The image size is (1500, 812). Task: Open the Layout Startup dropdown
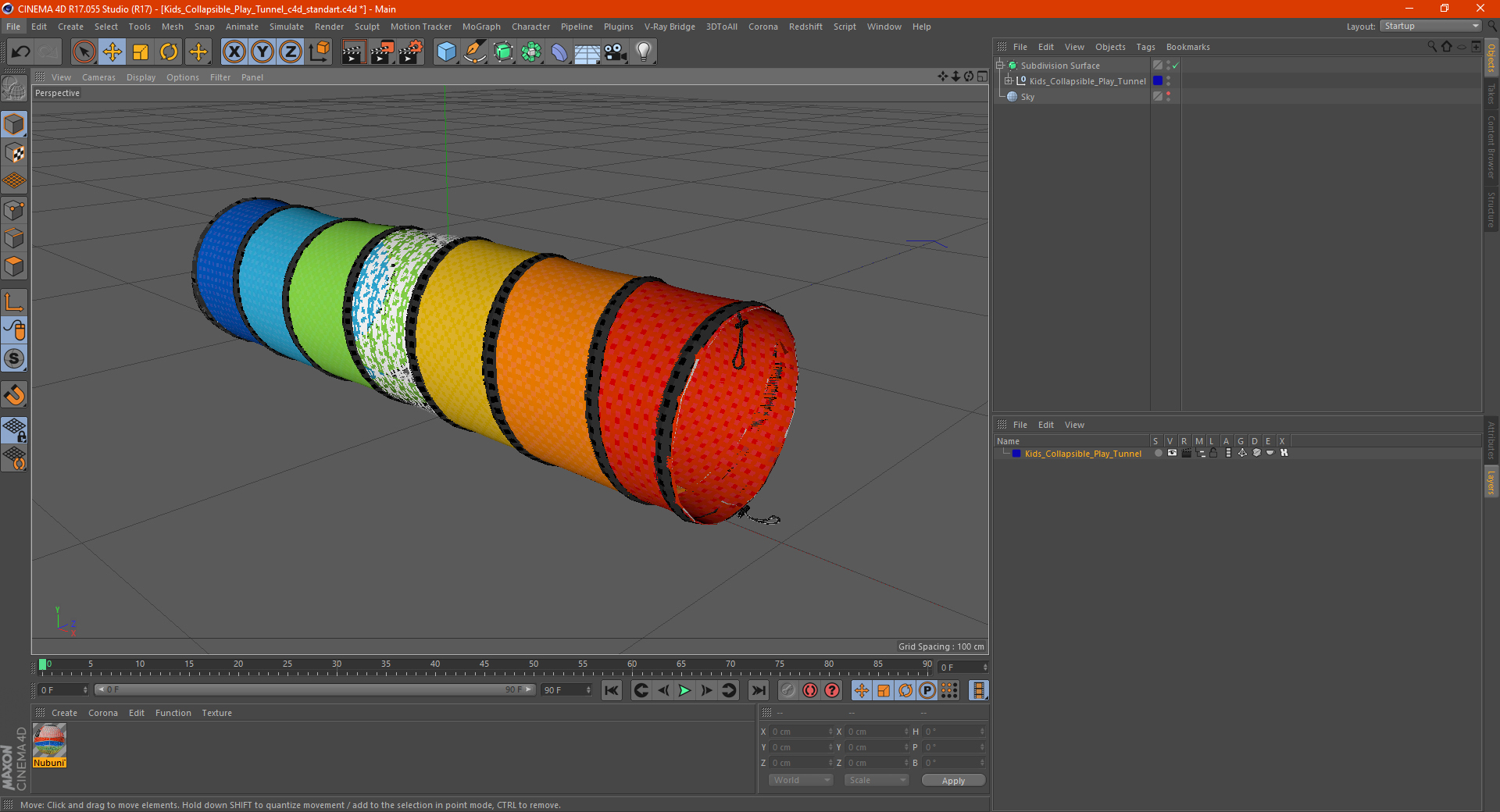coord(1431,26)
